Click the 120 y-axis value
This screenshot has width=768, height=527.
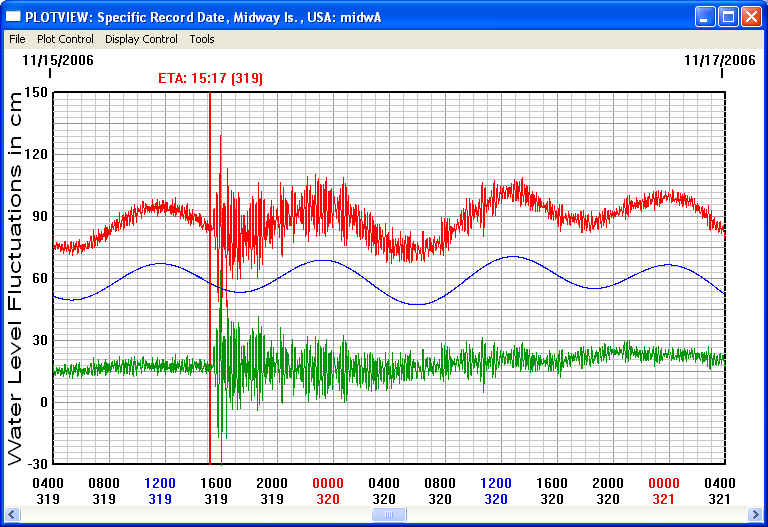[36, 154]
